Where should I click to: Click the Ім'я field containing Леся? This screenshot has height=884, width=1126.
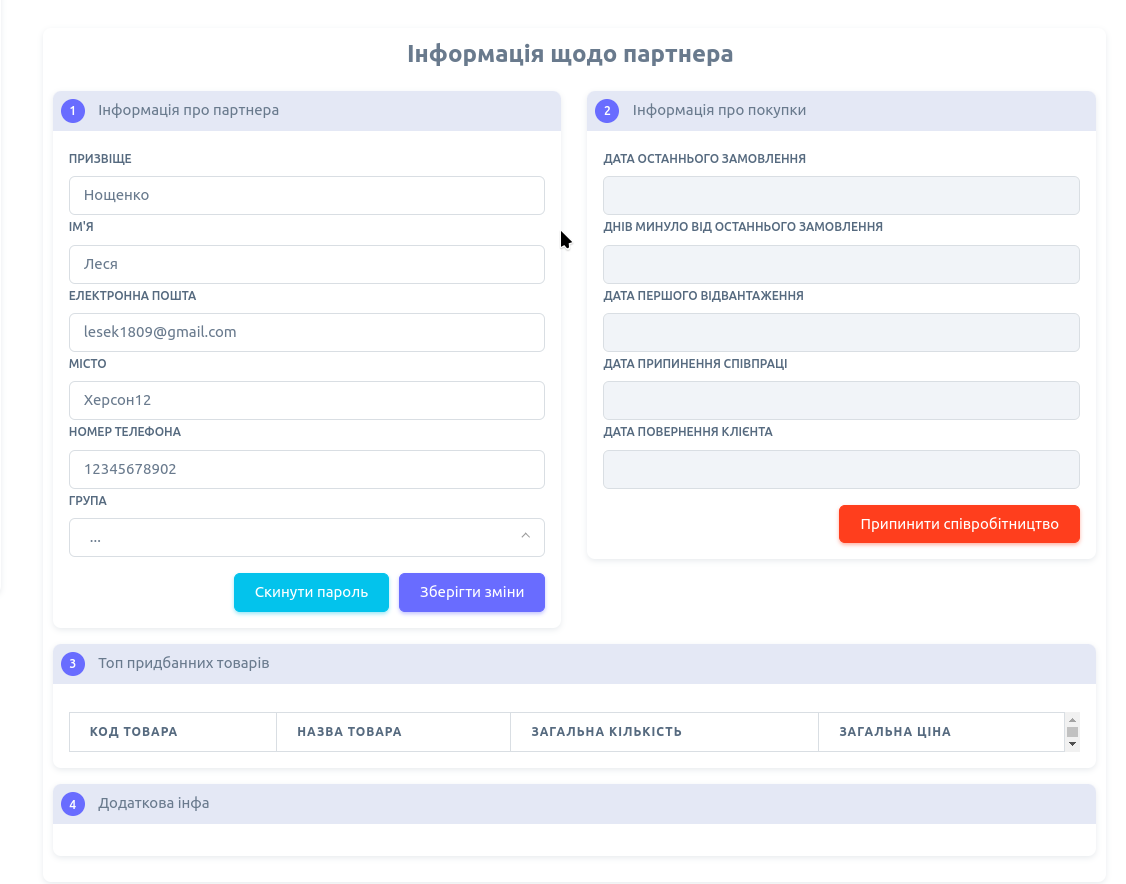coord(306,265)
